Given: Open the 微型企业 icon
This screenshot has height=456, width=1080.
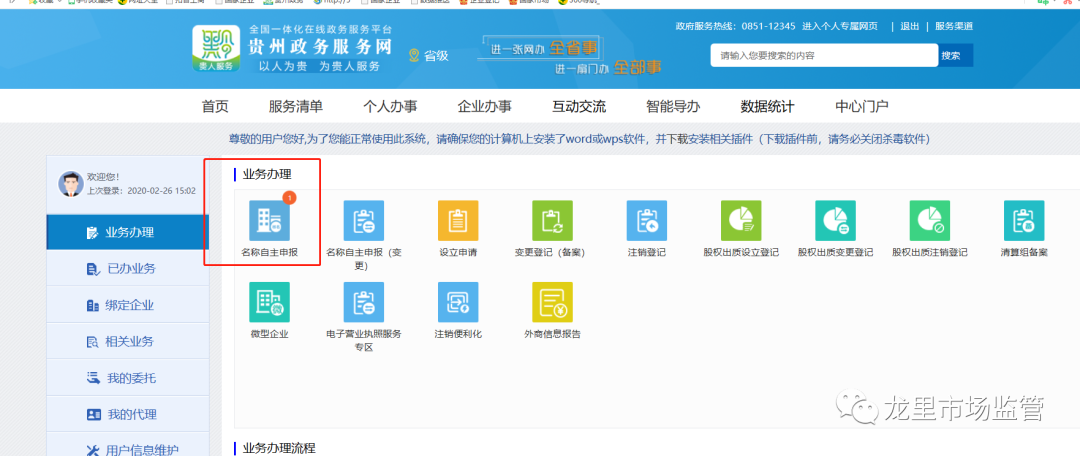Looking at the screenshot, I should (x=269, y=302).
